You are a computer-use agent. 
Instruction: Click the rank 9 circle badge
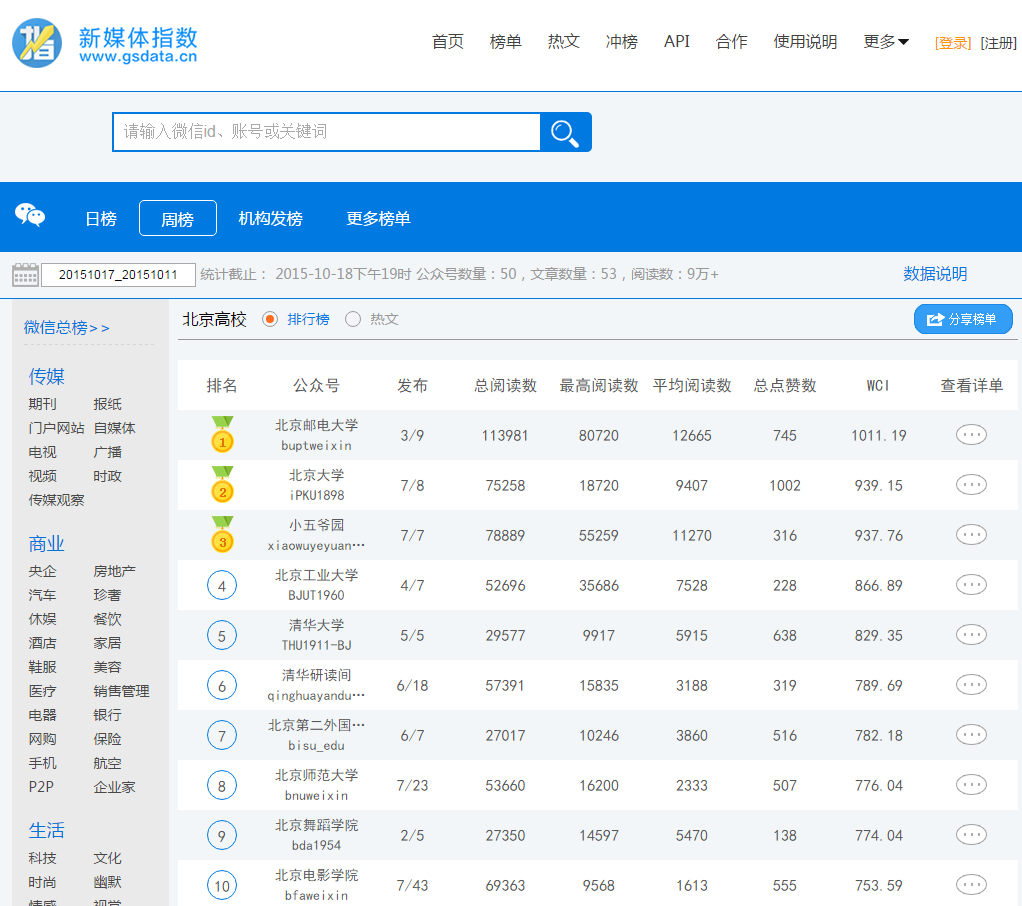[222, 836]
